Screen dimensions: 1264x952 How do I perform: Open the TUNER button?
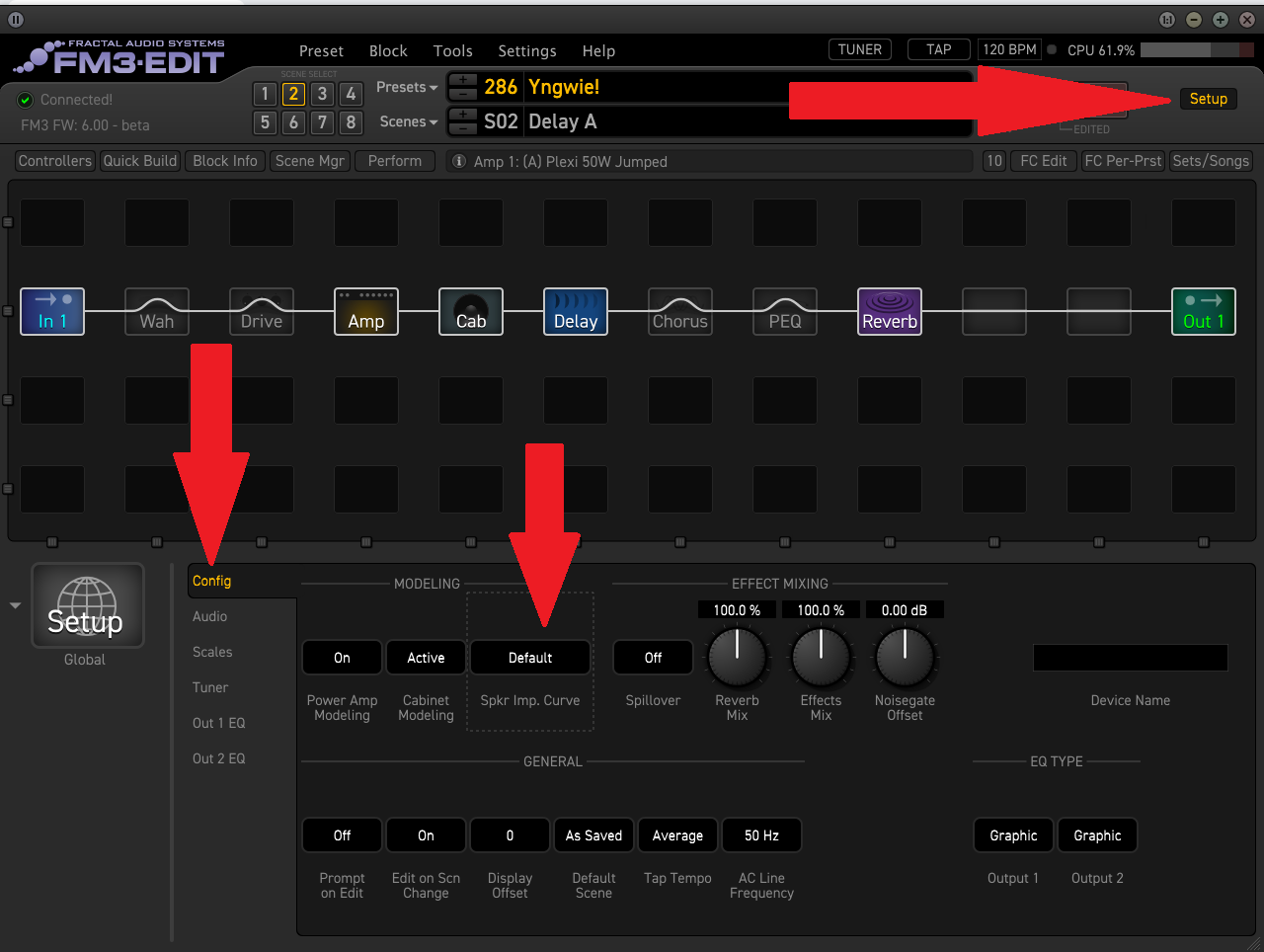coord(860,49)
